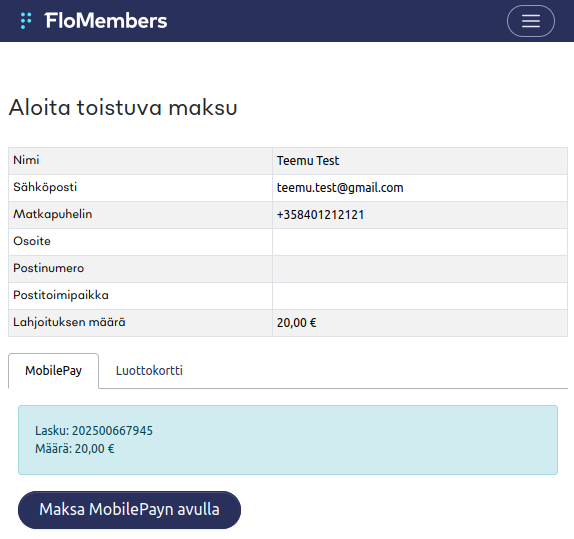The width and height of the screenshot is (574, 539).
Task: Open the hamburger navigation menu
Action: point(530,21)
